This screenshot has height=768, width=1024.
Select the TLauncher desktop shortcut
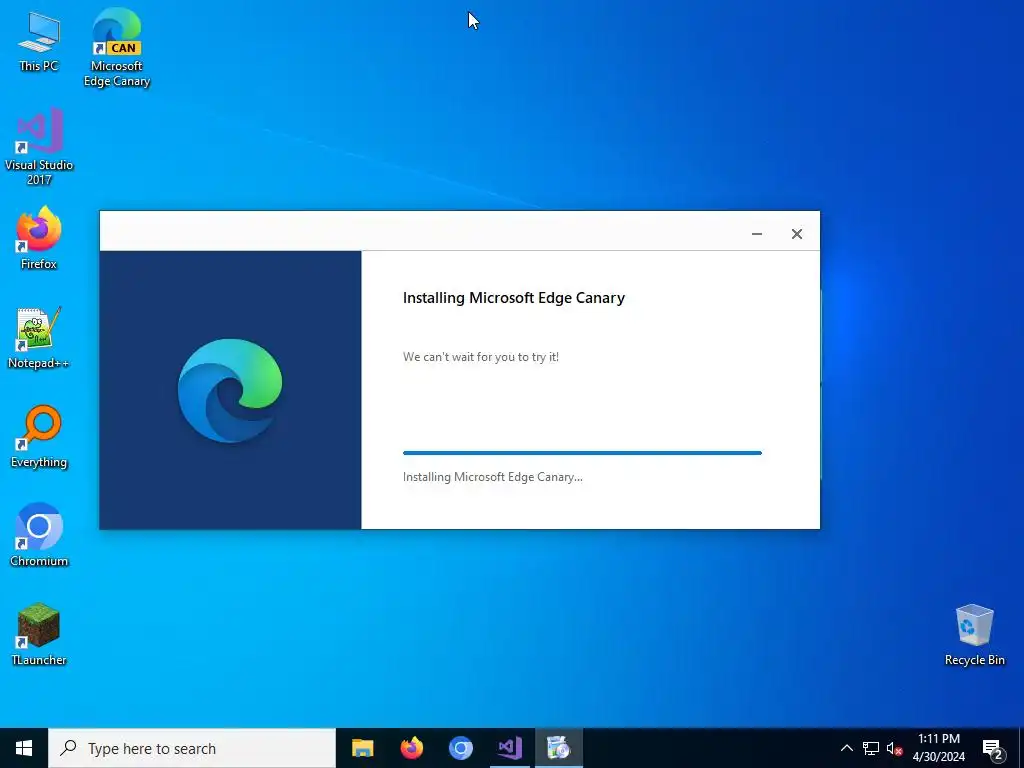[39, 635]
